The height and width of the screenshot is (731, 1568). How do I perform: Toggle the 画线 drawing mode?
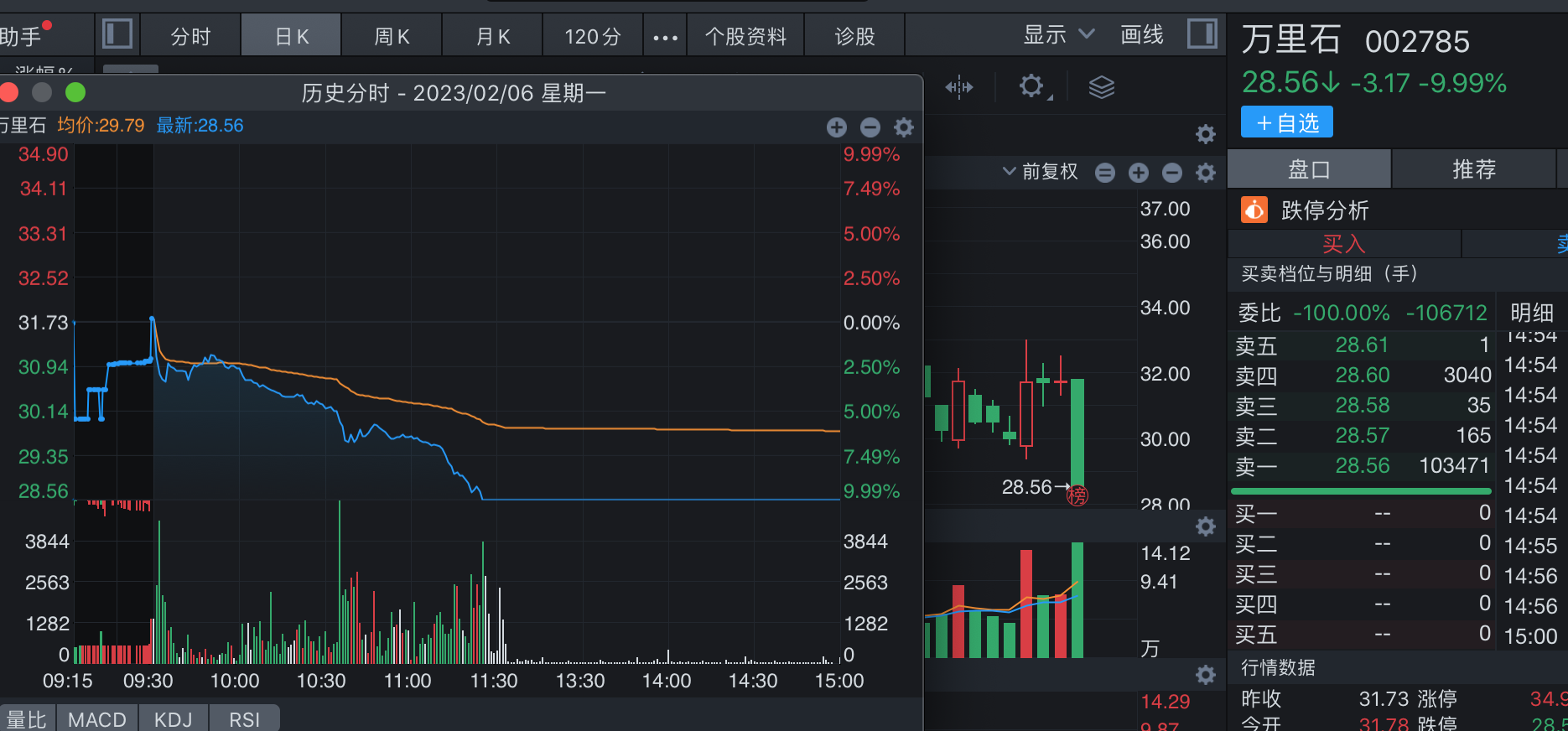click(1142, 34)
